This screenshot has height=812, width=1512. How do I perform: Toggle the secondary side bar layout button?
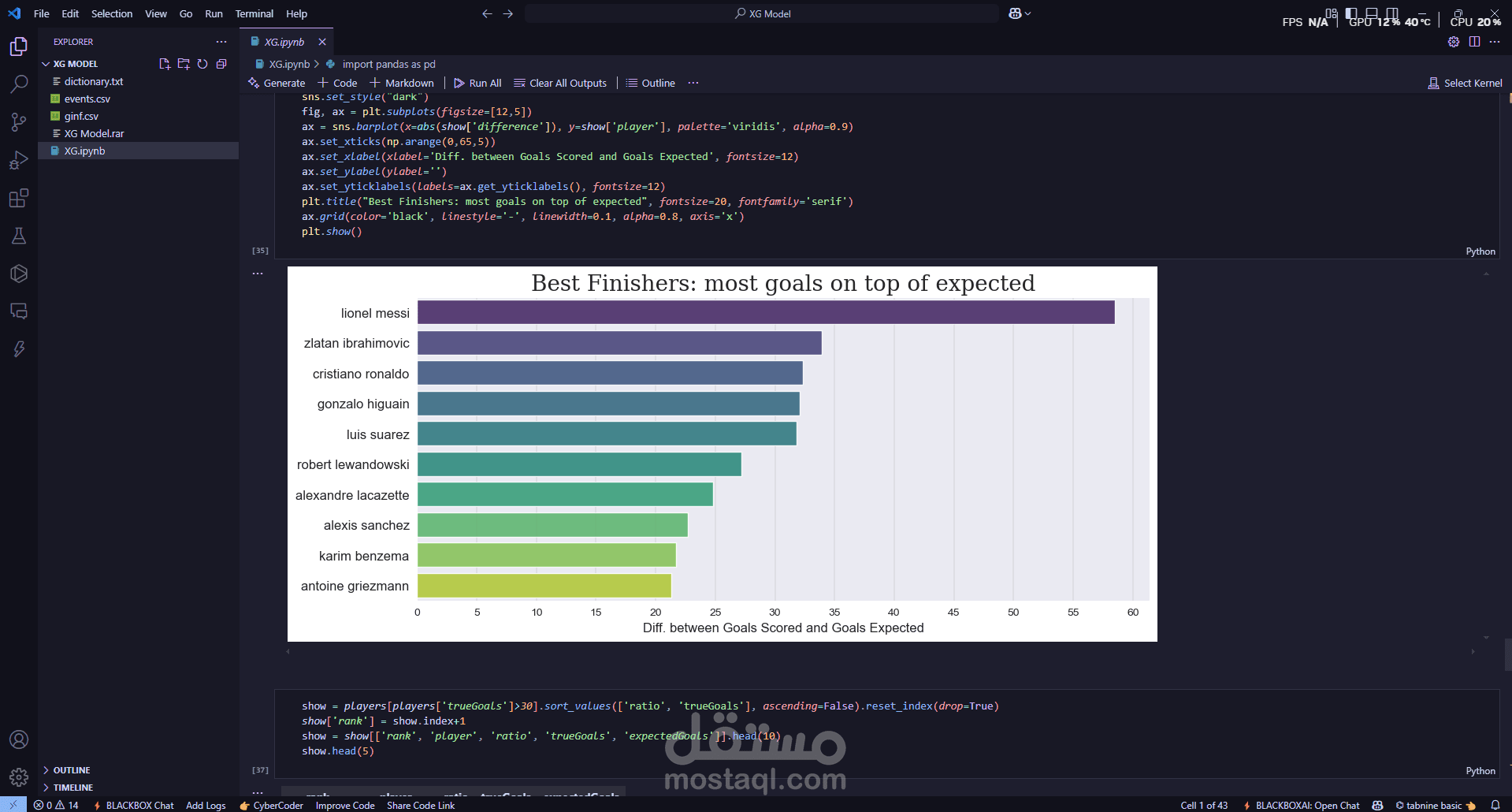coord(1392,13)
